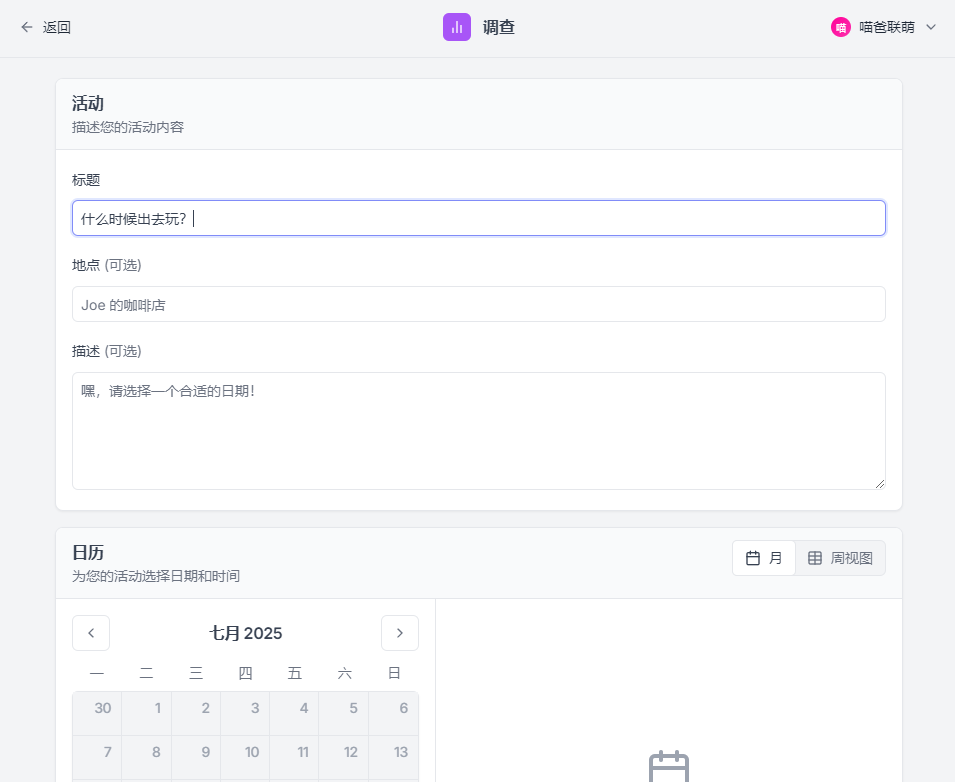Image resolution: width=955 pixels, height=782 pixels.
Task: Select July 5 in the calendar
Action: pyautogui.click(x=344, y=713)
